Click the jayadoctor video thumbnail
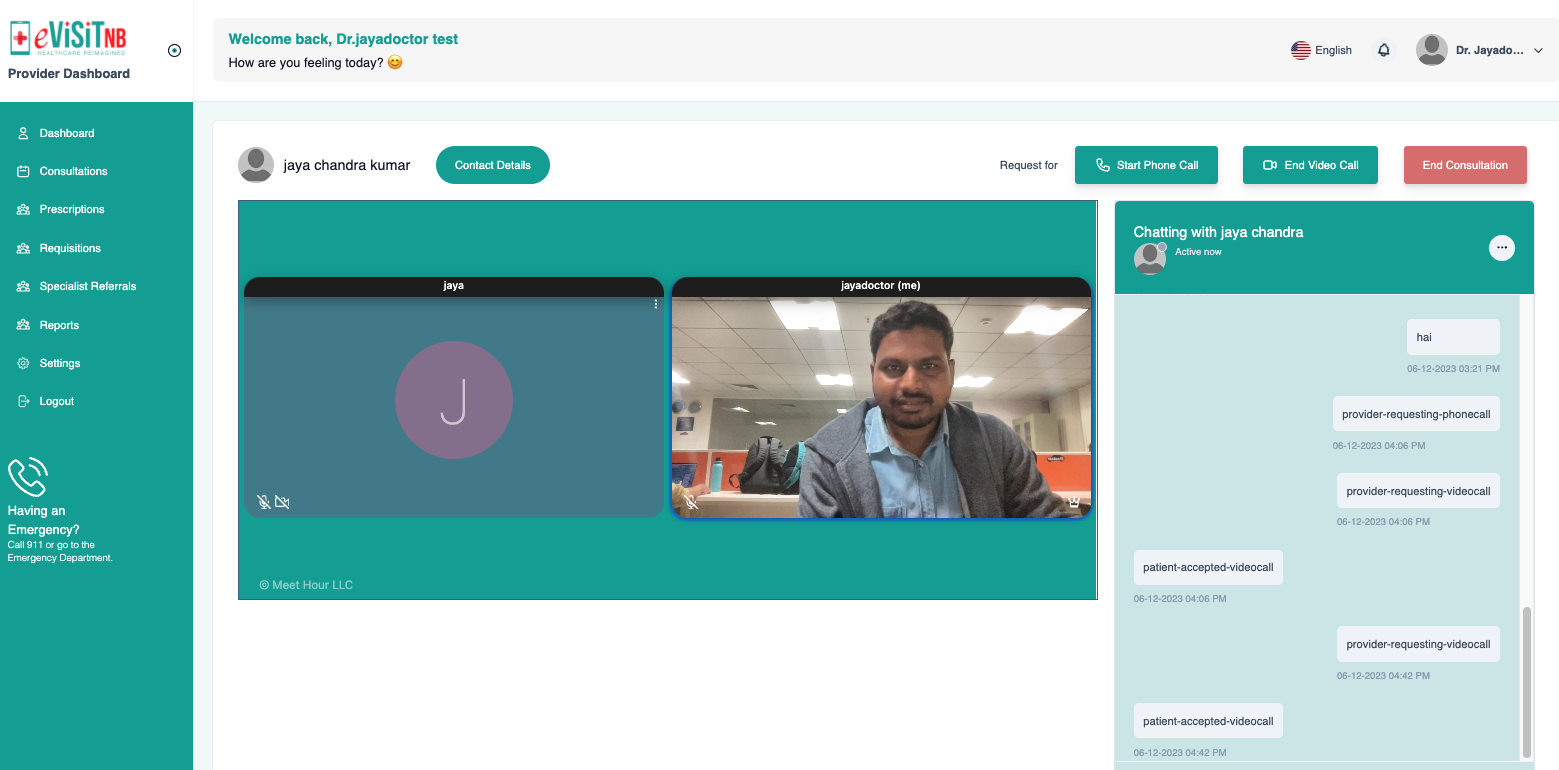Screen dimensions: 1559x770 click(x=881, y=407)
